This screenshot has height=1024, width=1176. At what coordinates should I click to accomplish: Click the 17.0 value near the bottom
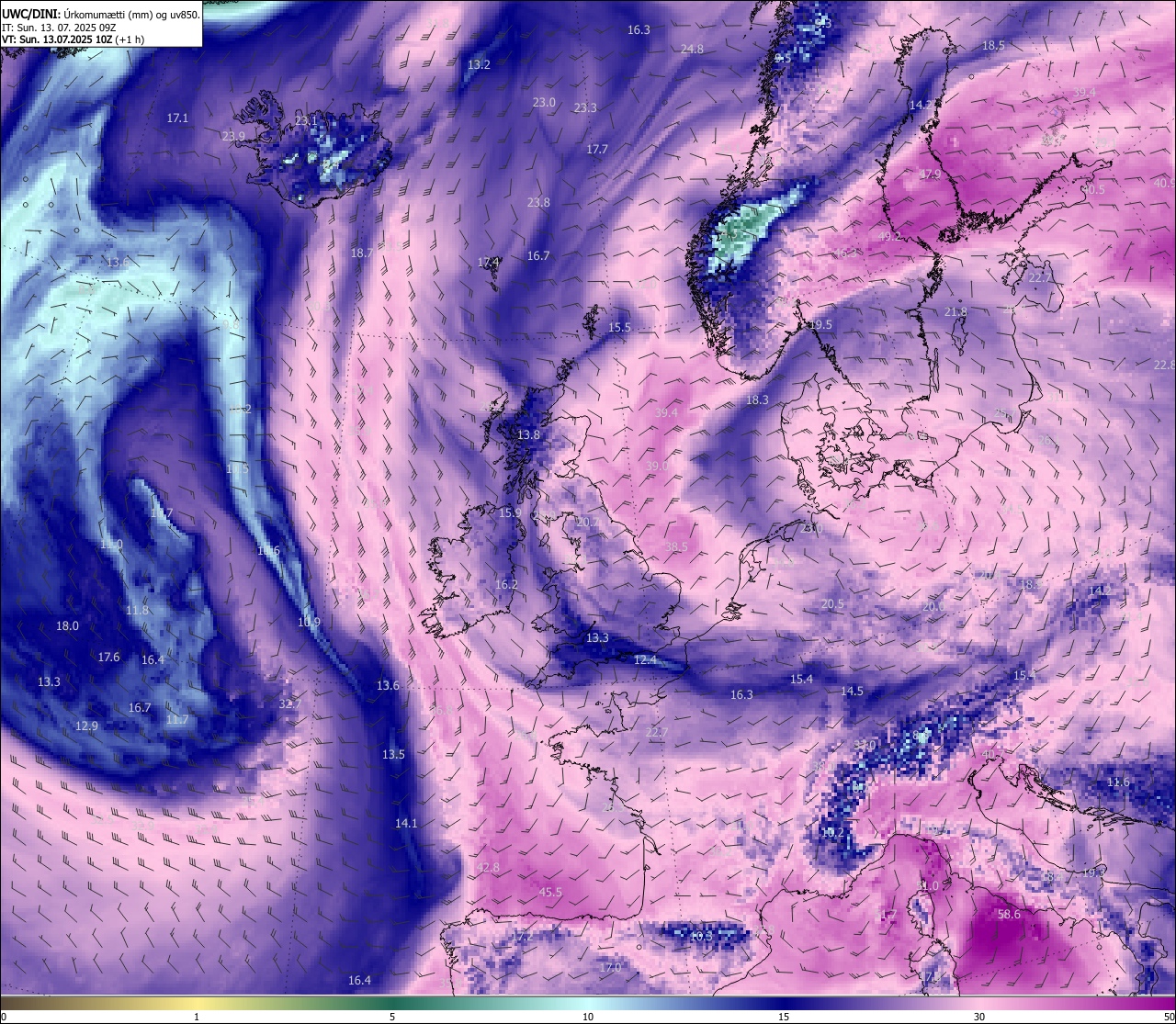[x=610, y=967]
